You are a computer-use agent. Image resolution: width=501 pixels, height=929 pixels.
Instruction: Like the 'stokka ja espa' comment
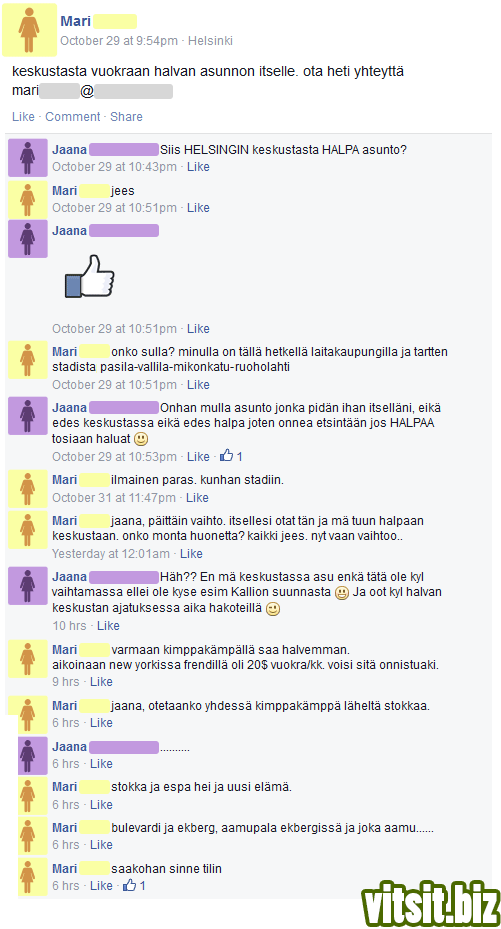tap(101, 805)
